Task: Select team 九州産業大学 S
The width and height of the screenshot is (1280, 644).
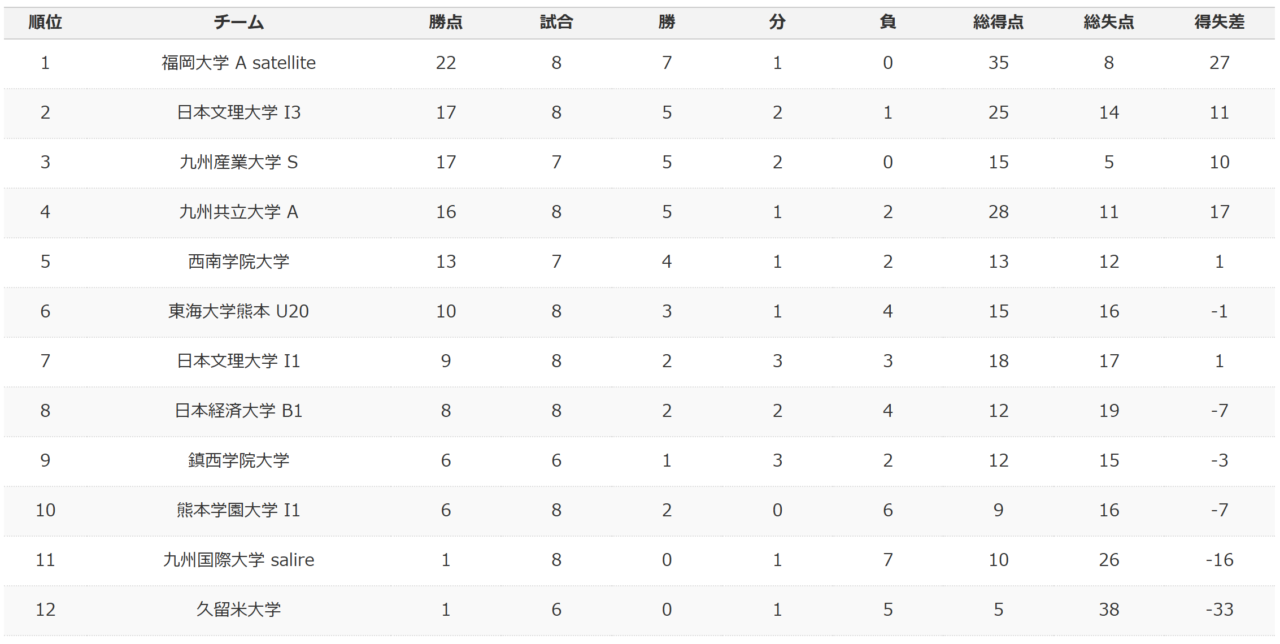Action: pyautogui.click(x=239, y=162)
